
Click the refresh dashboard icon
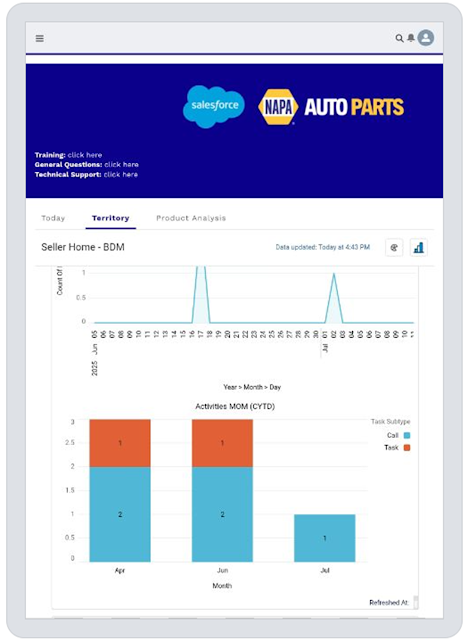394,247
